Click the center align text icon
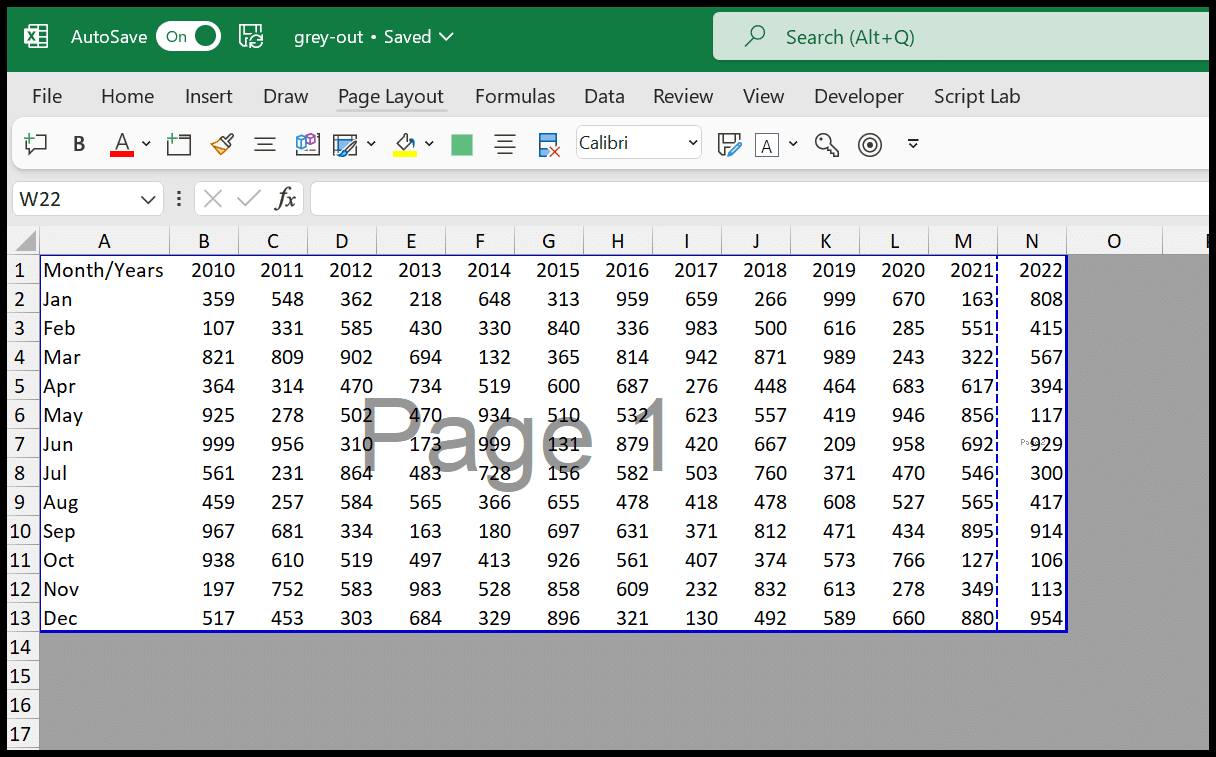This screenshot has width=1216, height=757. tap(505, 144)
